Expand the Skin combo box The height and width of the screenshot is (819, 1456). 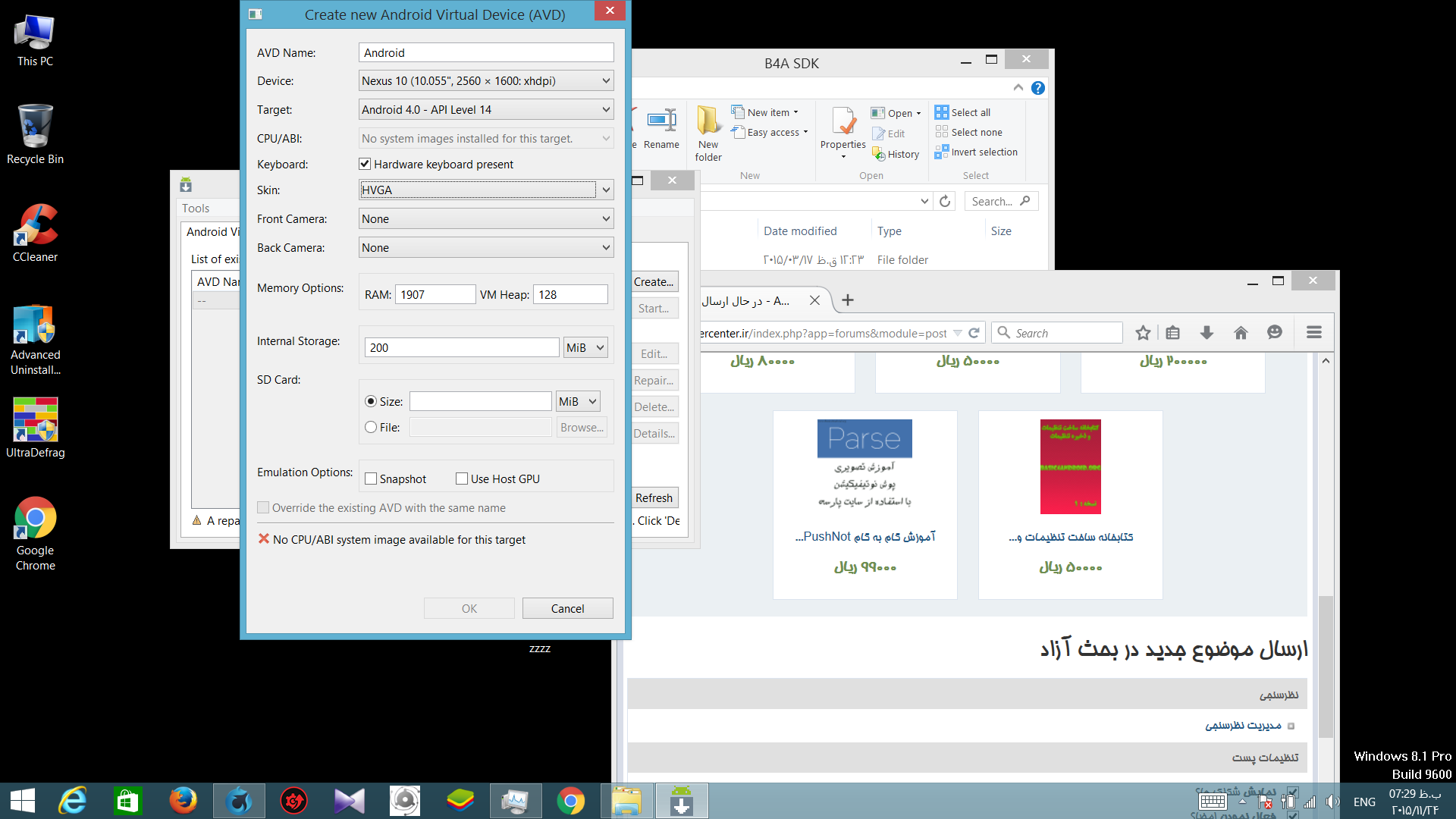605,190
